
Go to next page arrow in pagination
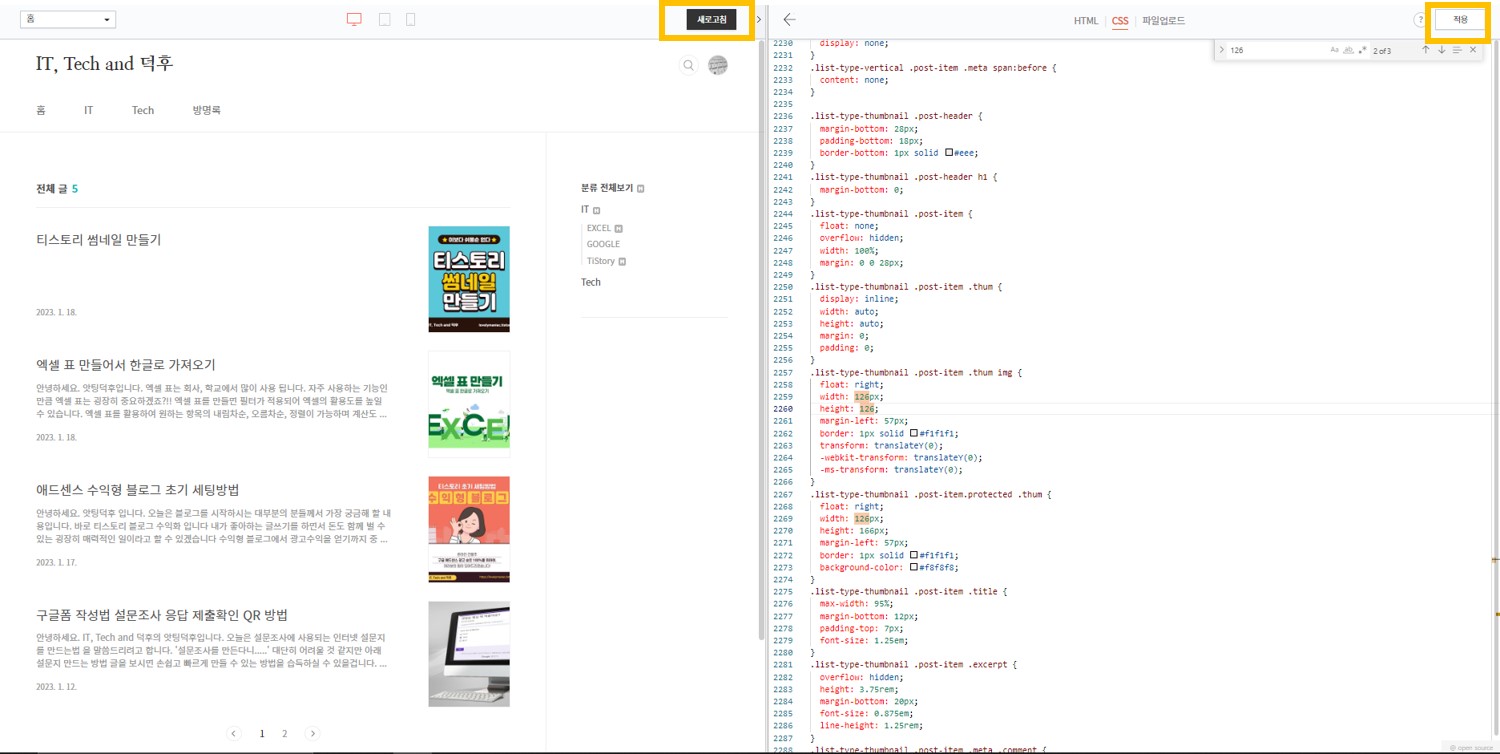tap(312, 733)
